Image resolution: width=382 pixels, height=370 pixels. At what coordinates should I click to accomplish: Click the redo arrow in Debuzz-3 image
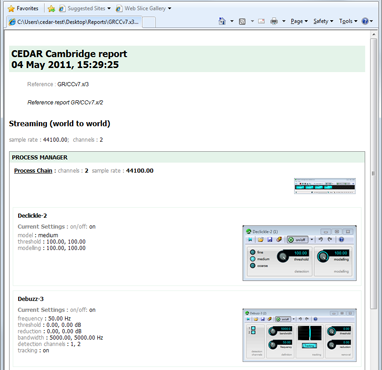(x=307, y=319)
